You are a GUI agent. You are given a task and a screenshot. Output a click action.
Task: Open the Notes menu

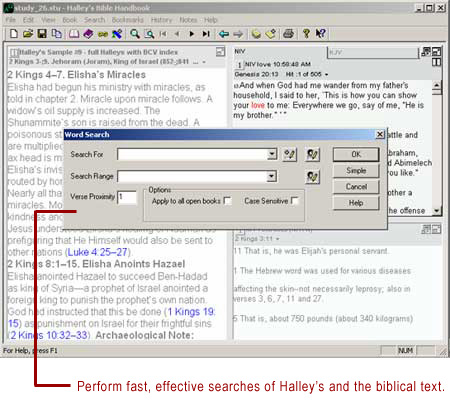[188, 20]
